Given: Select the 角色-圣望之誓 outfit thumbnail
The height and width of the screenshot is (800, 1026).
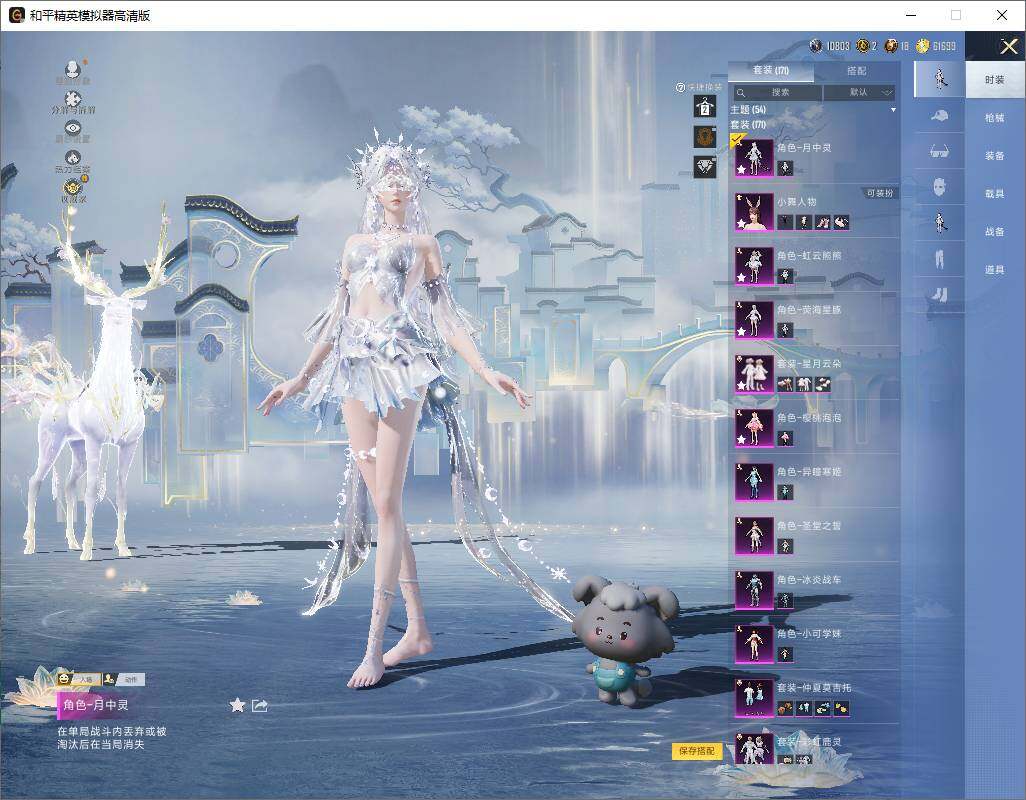Looking at the screenshot, I should tap(754, 536).
